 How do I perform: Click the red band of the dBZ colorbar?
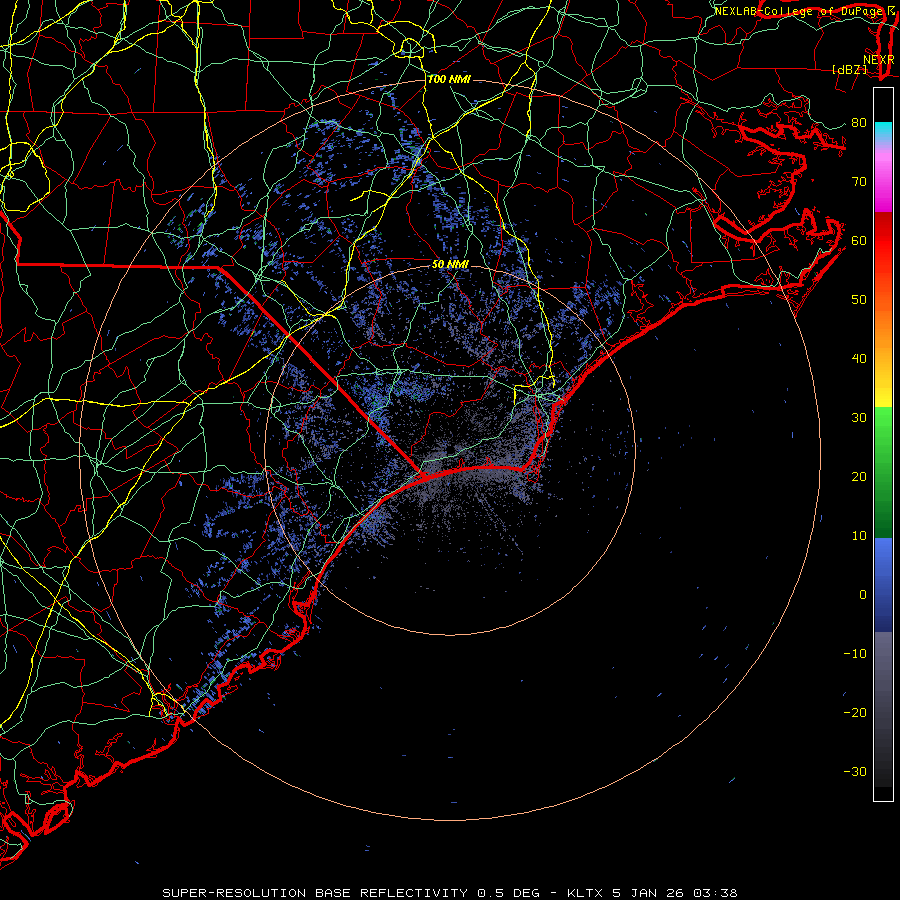883,241
